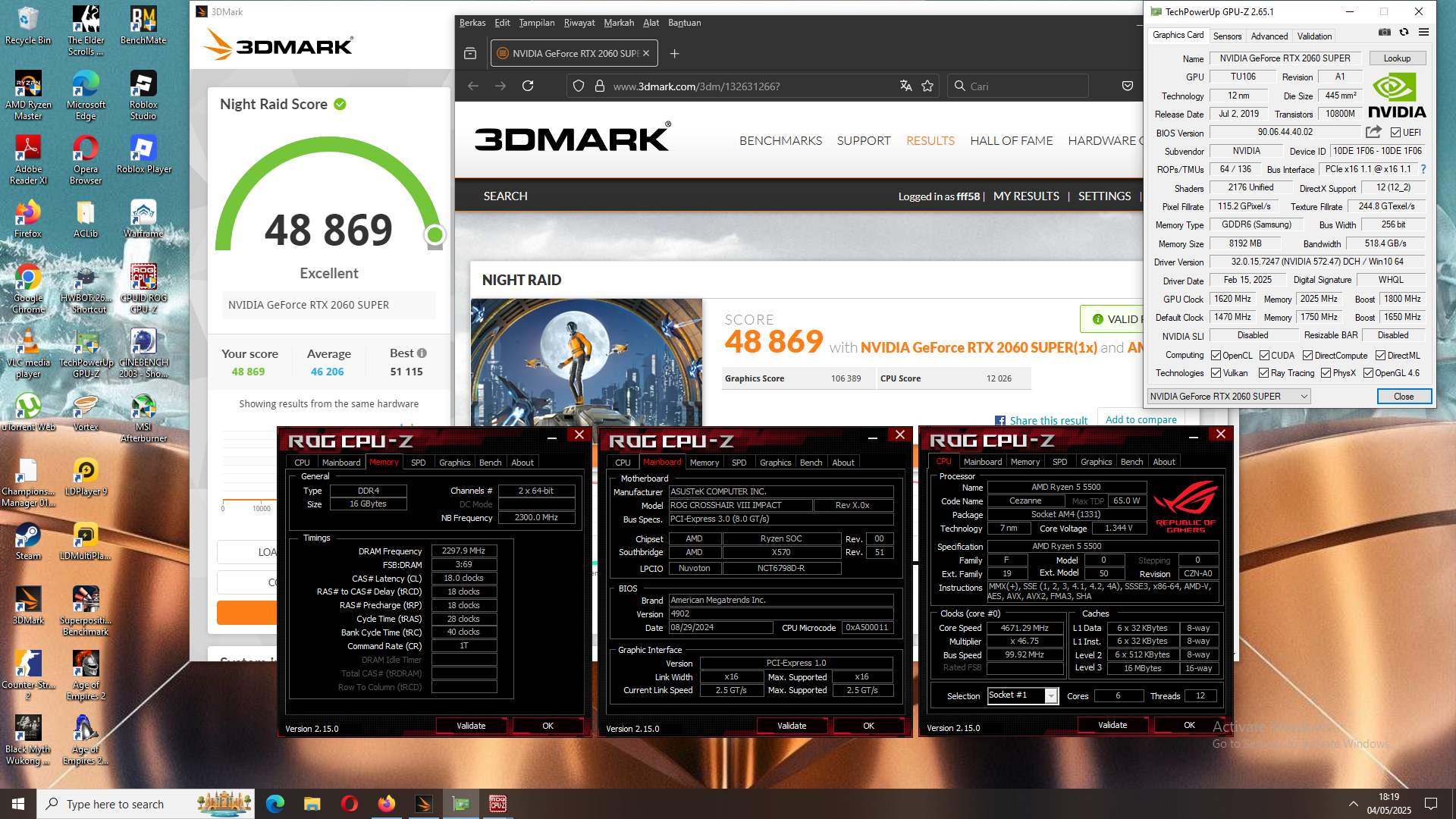The width and height of the screenshot is (1456, 819).
Task: Open the BENCHMARKS nav link
Action: 780,140
